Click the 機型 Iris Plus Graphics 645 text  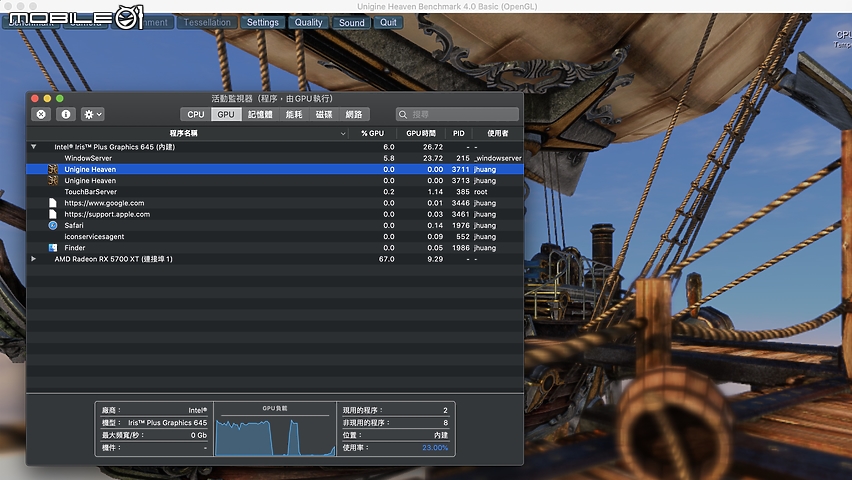pos(167,422)
